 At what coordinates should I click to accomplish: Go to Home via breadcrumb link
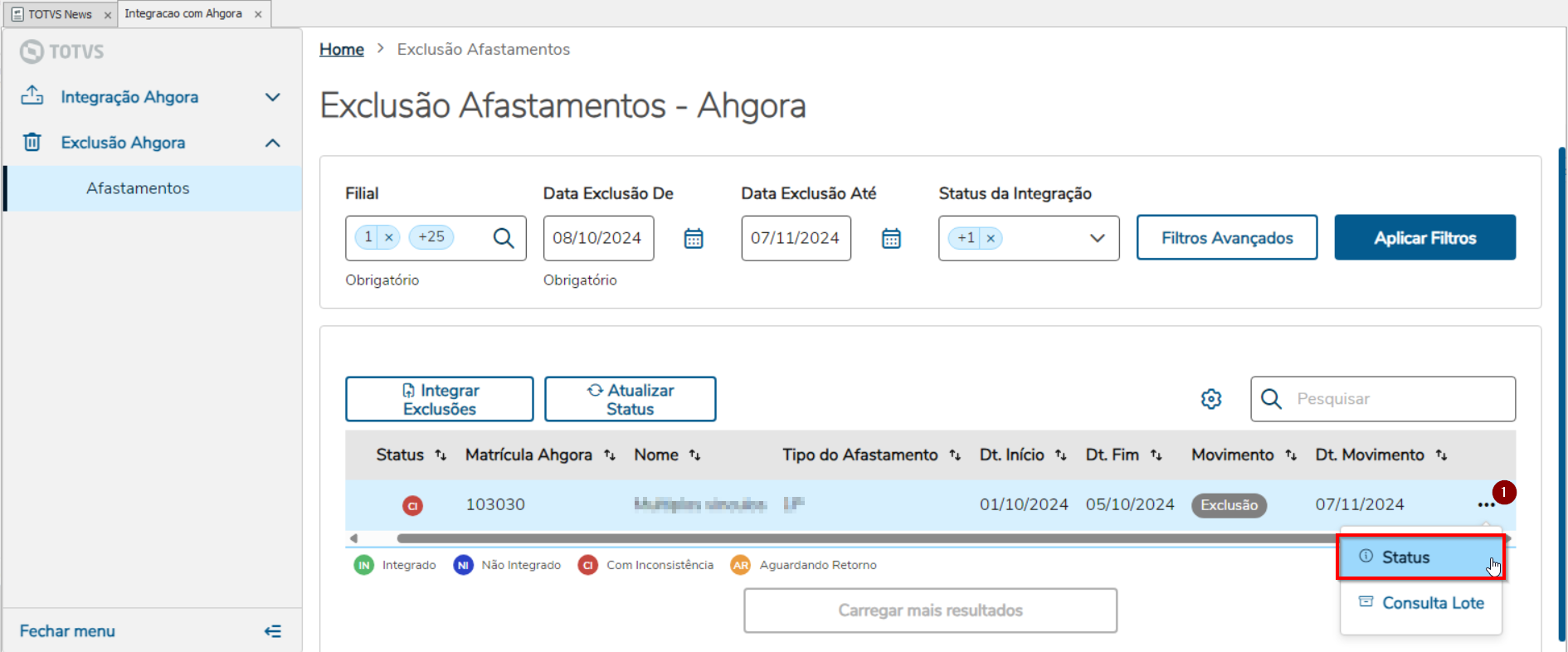coord(342,50)
